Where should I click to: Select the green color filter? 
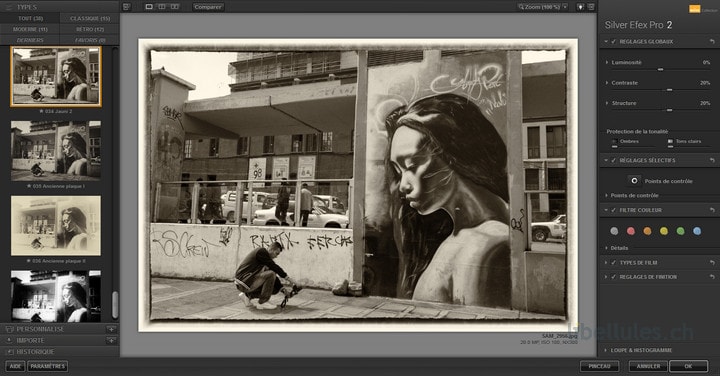click(x=681, y=231)
